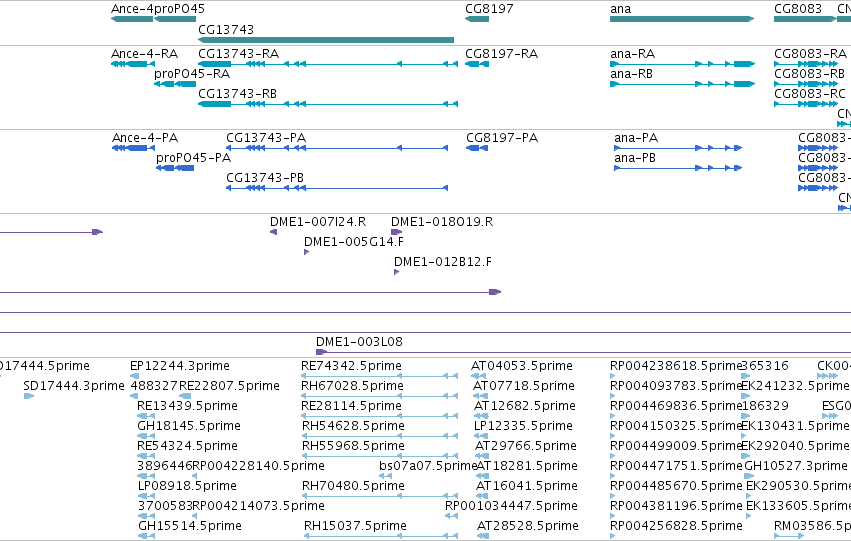The width and height of the screenshot is (851, 541).
Task: Click the AT28528.5prime EST label
Action: click(x=528, y=526)
